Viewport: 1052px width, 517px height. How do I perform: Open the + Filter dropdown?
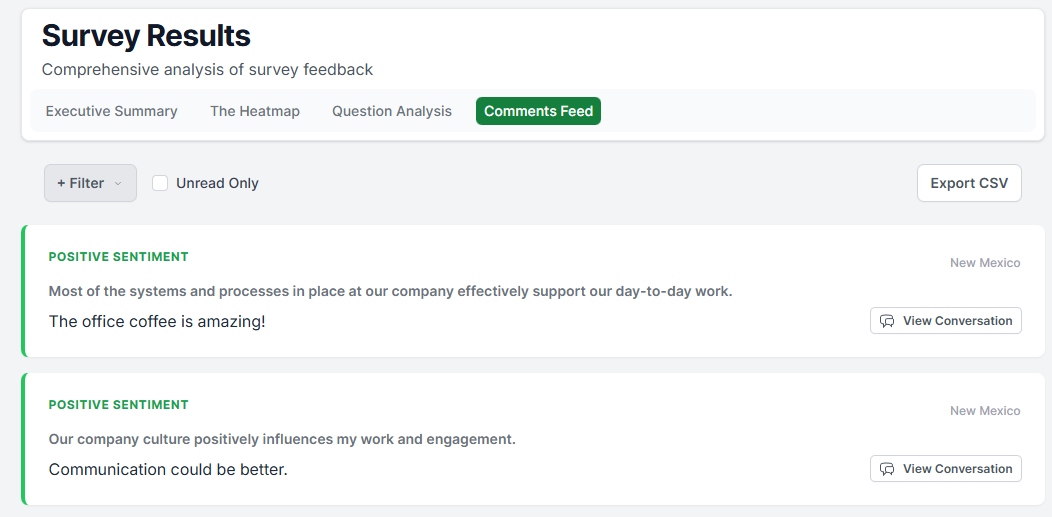coord(90,183)
